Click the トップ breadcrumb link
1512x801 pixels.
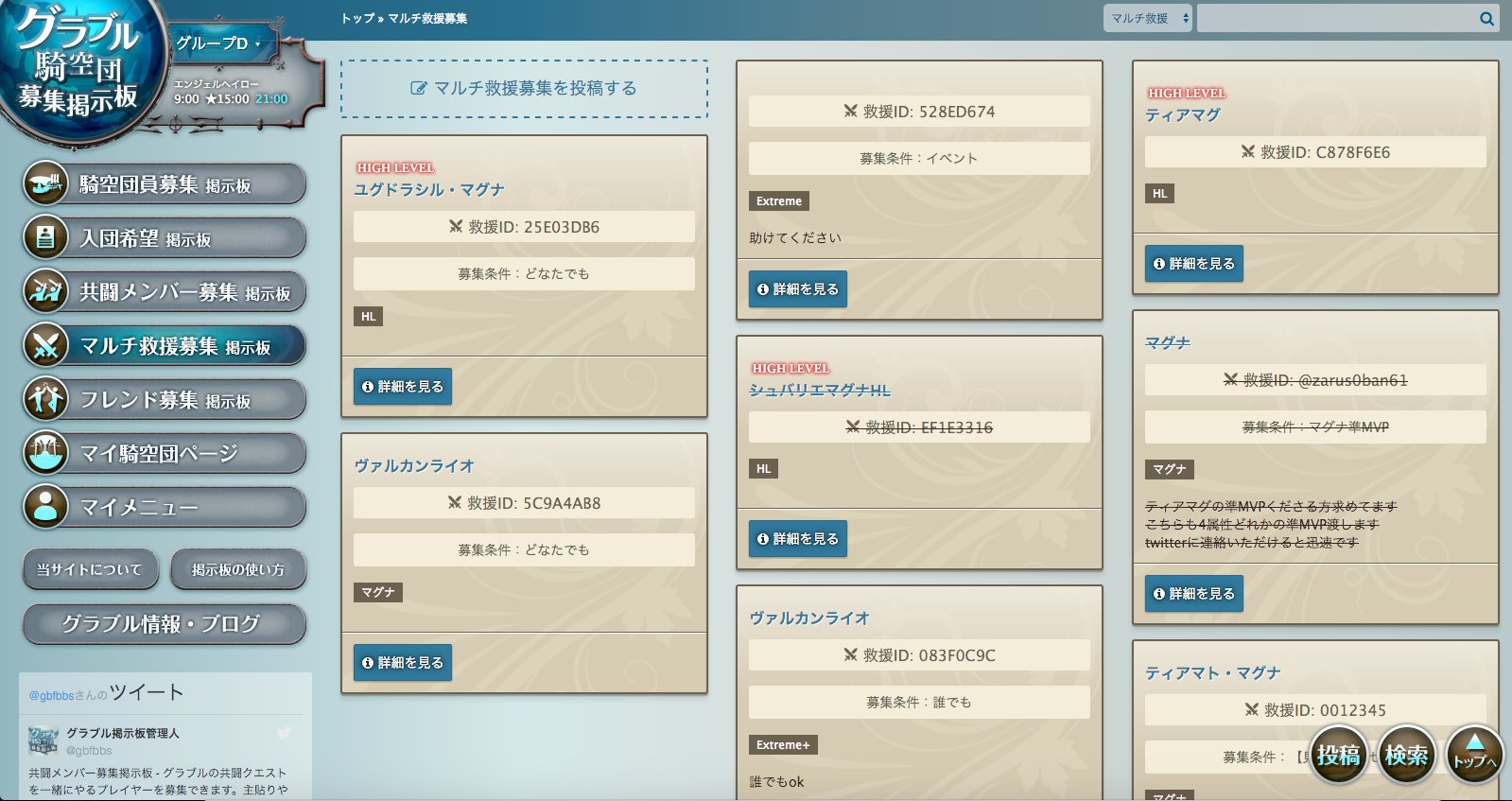[357, 18]
